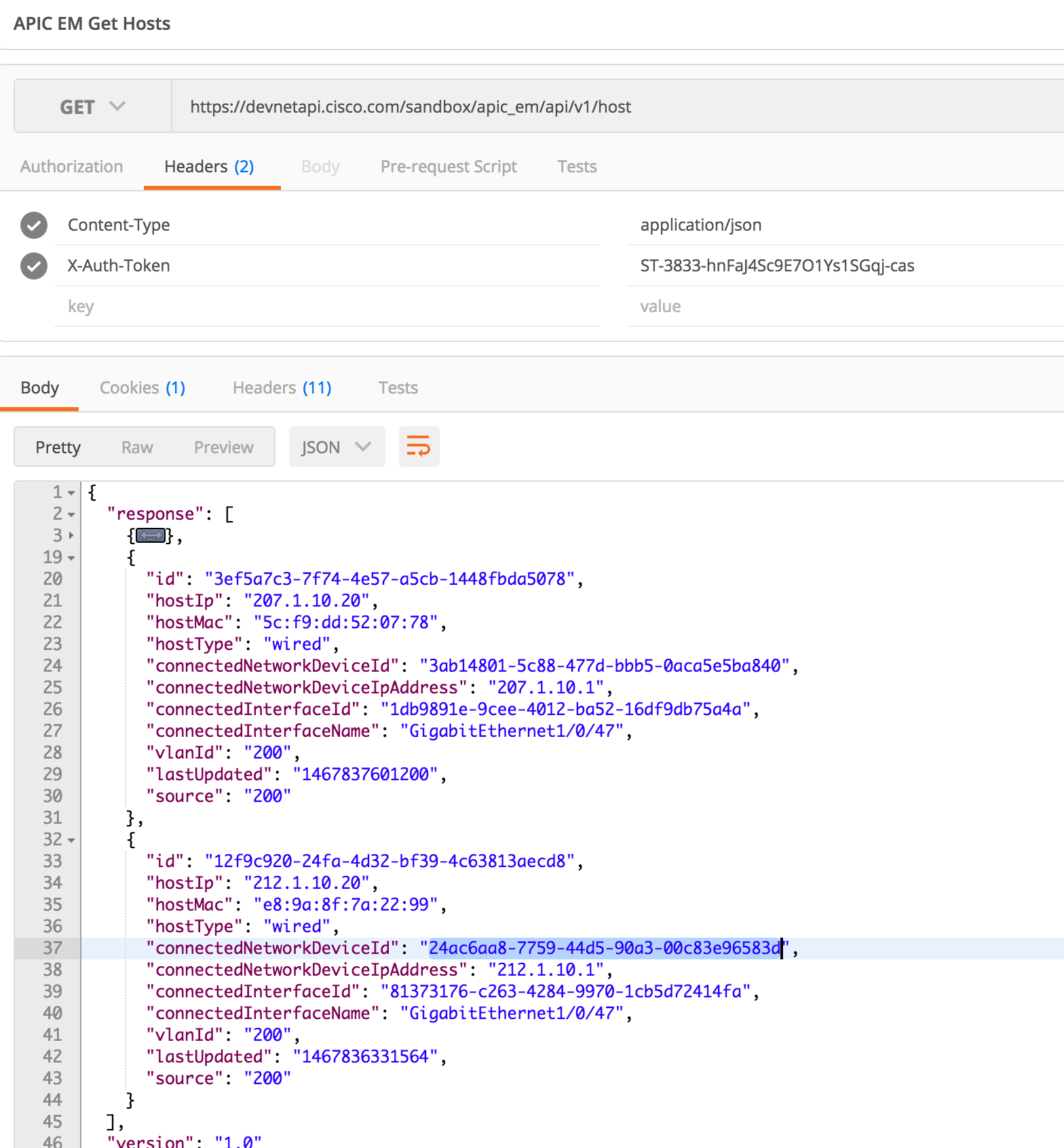The width and height of the screenshot is (1064, 1148).
Task: Click the empty header value field
Action: tap(845, 307)
